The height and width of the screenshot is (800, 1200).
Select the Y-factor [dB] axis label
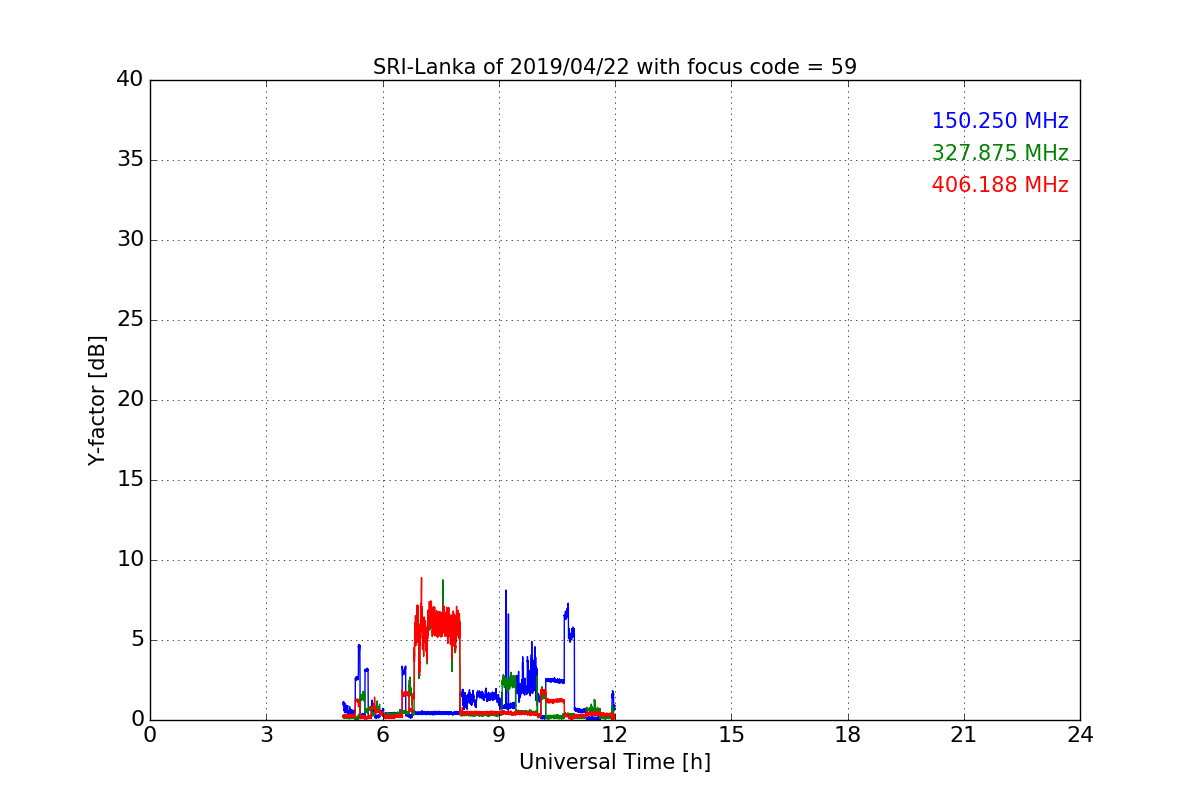[x=97, y=400]
